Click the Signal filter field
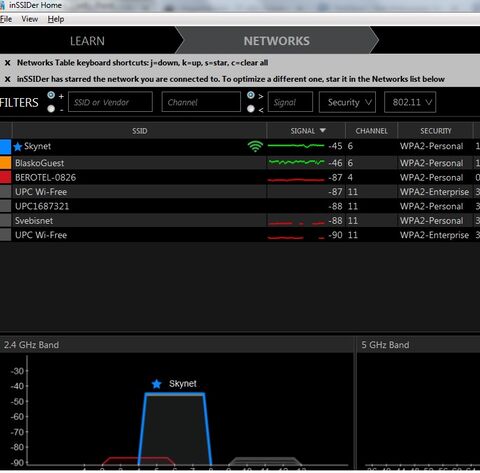The image size is (480, 473). click(290, 102)
